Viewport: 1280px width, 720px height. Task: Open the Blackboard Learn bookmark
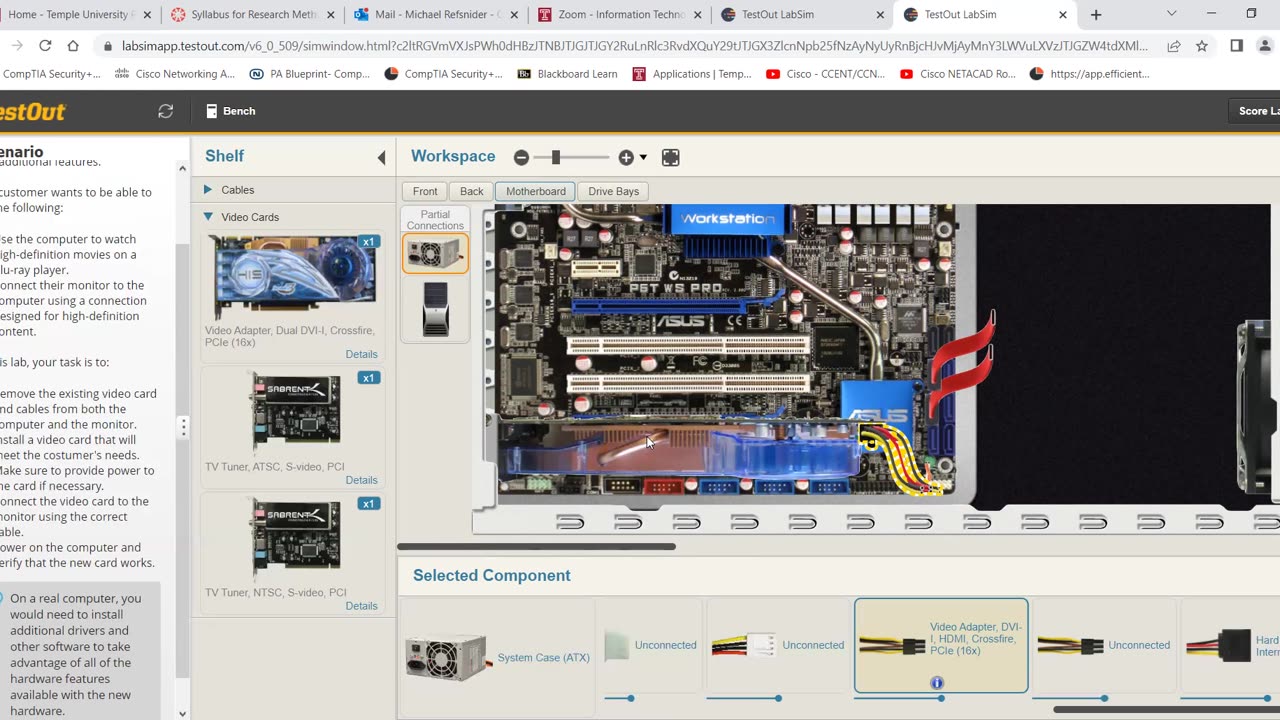click(x=567, y=74)
